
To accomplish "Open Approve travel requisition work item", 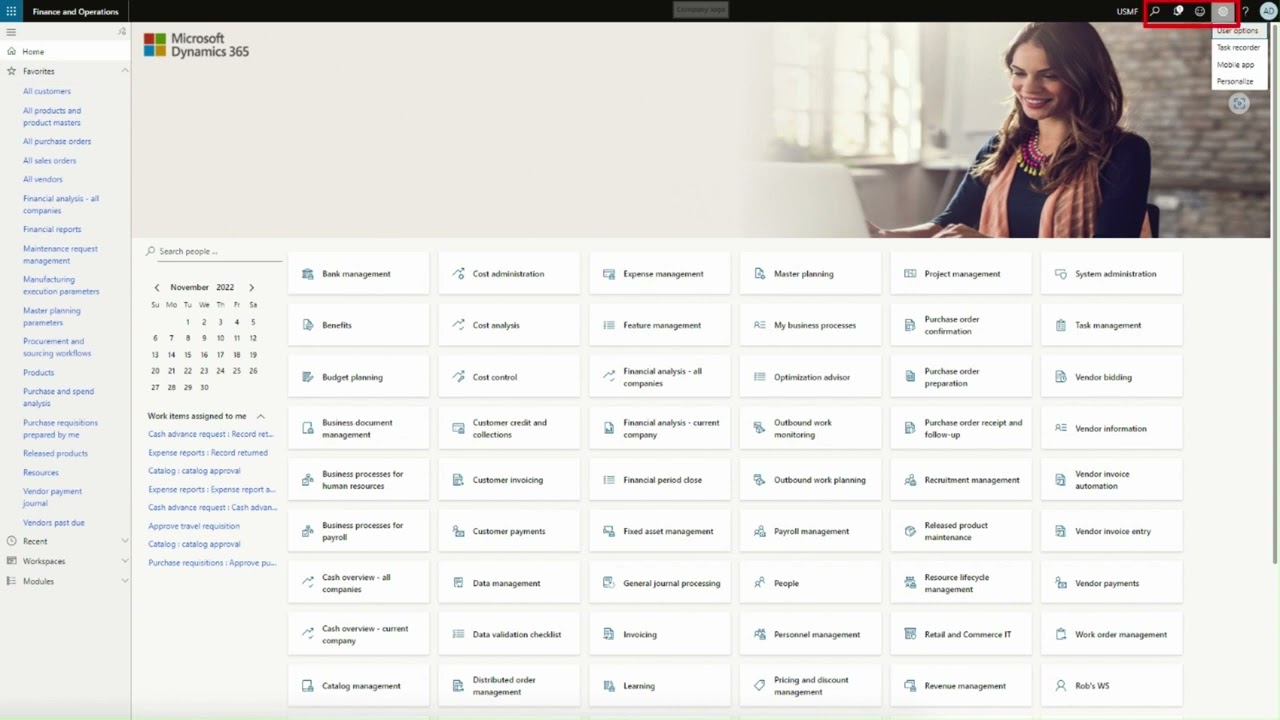I will (x=194, y=526).
